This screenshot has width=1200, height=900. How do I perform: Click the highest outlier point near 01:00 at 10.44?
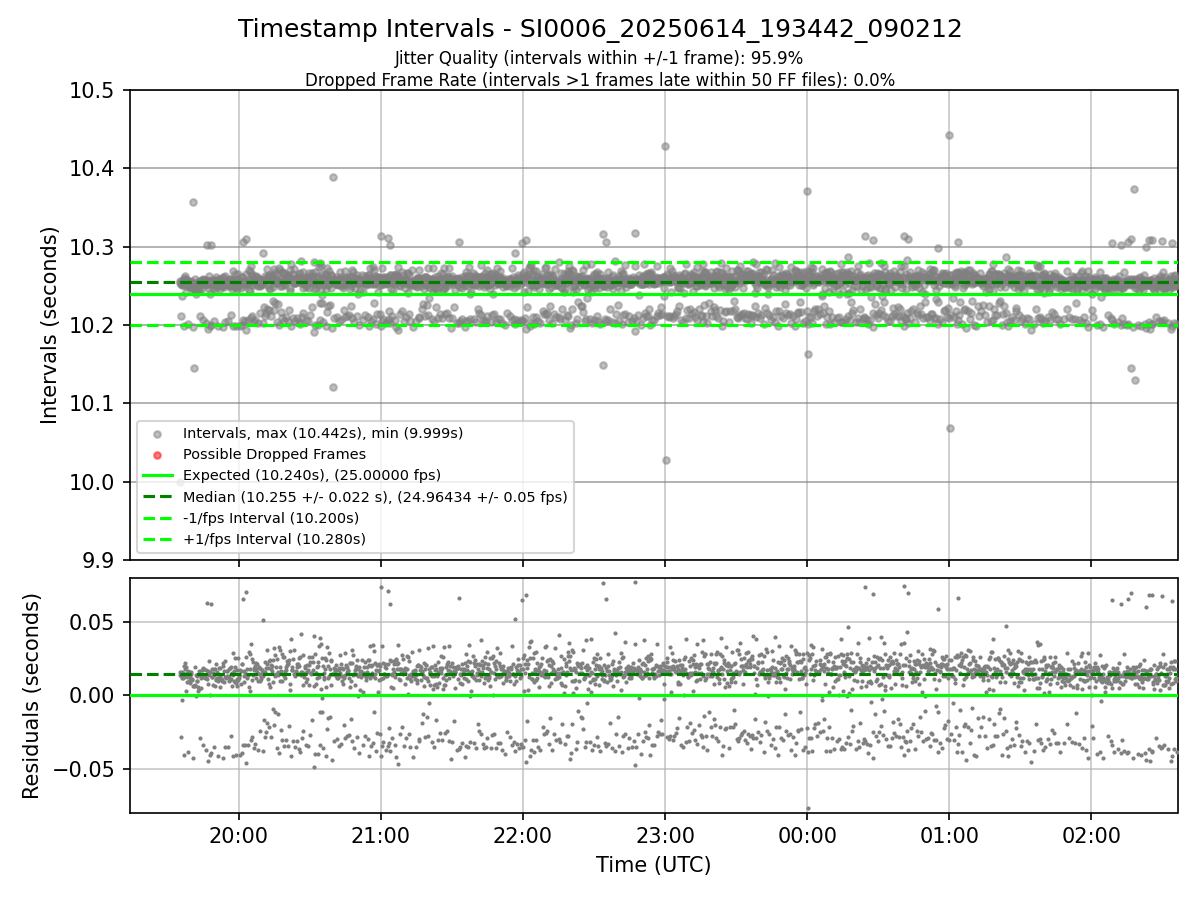949,135
